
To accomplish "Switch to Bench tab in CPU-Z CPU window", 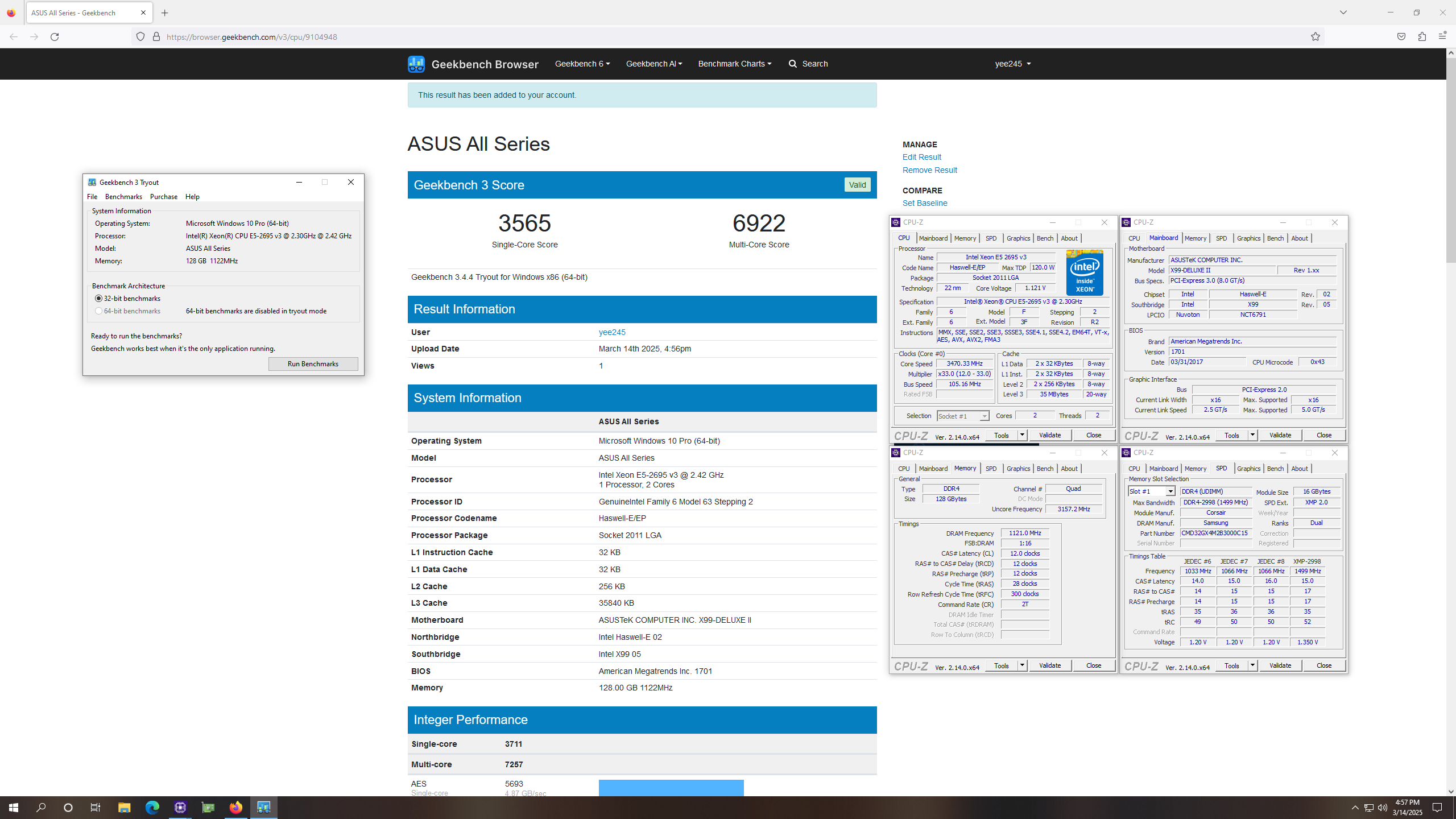I will coord(1045,238).
